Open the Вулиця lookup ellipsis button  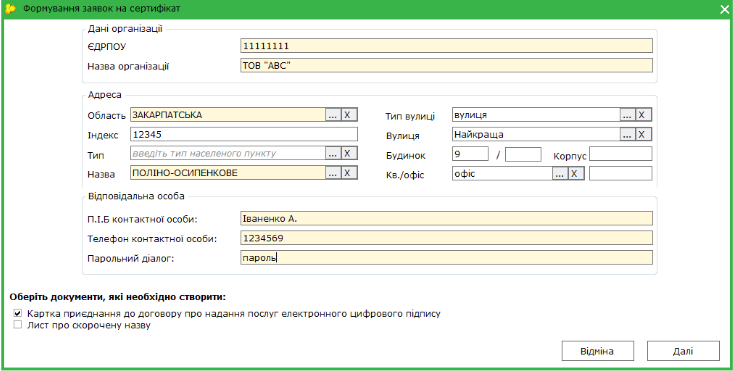click(627, 135)
